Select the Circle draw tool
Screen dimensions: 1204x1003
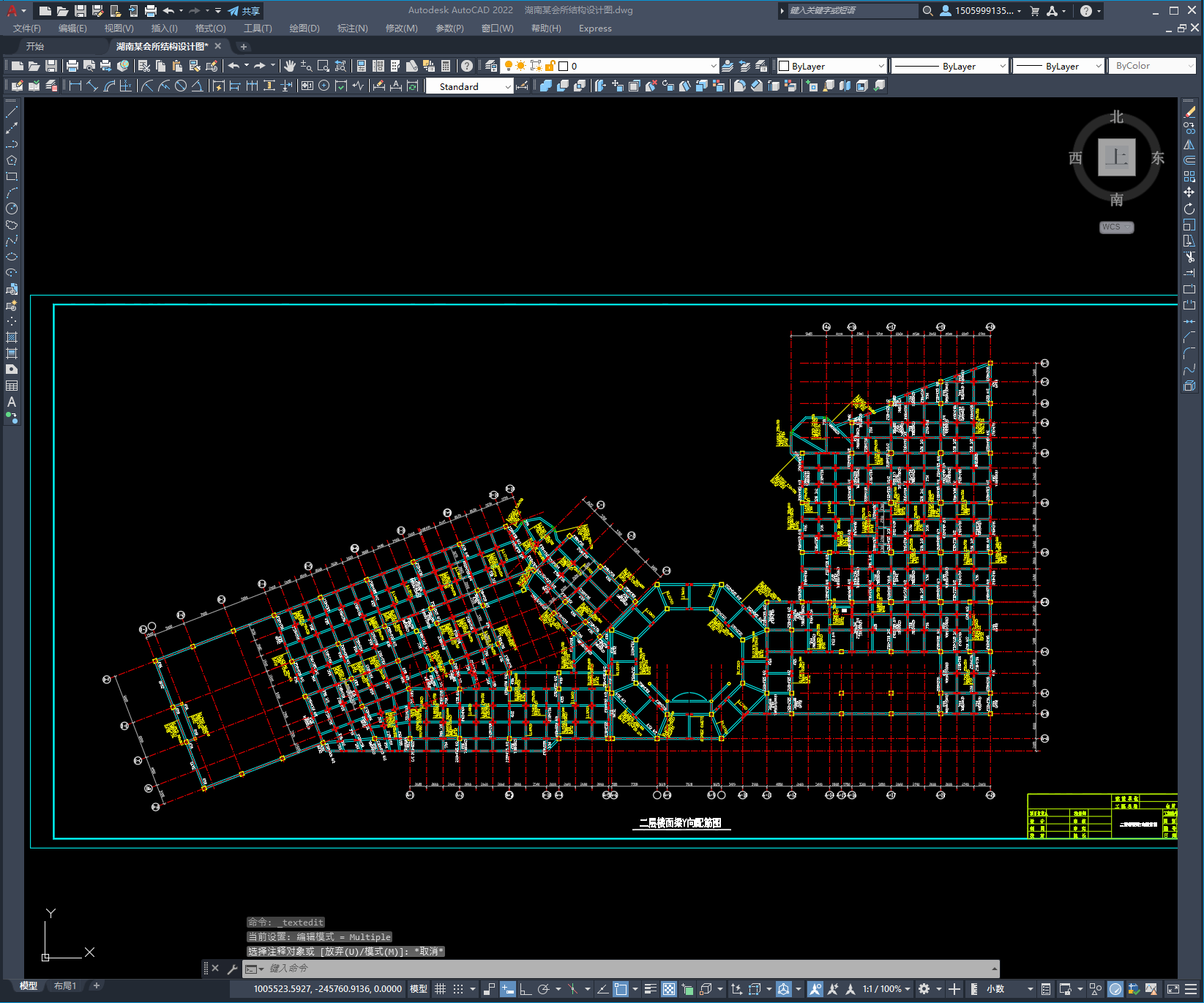[12, 209]
